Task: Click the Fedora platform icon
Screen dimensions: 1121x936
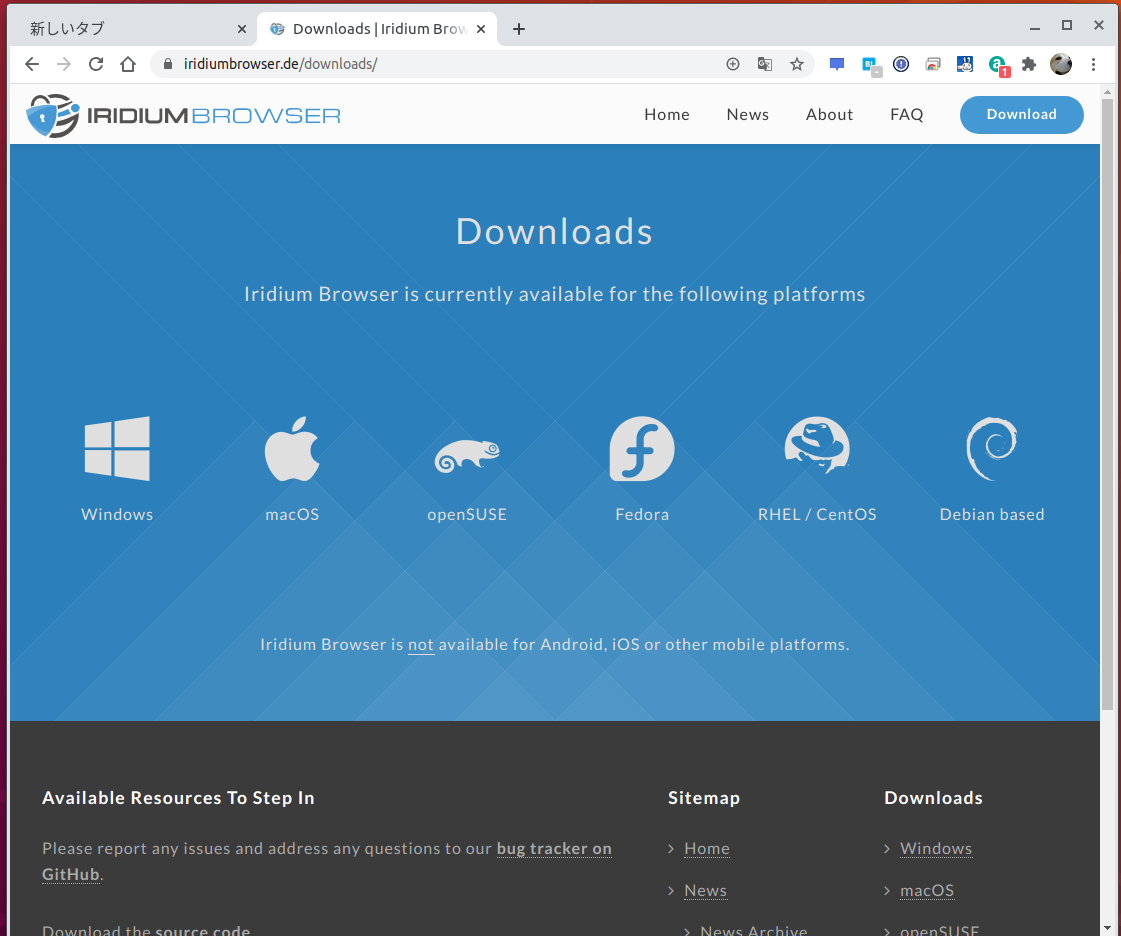Action: 641,448
